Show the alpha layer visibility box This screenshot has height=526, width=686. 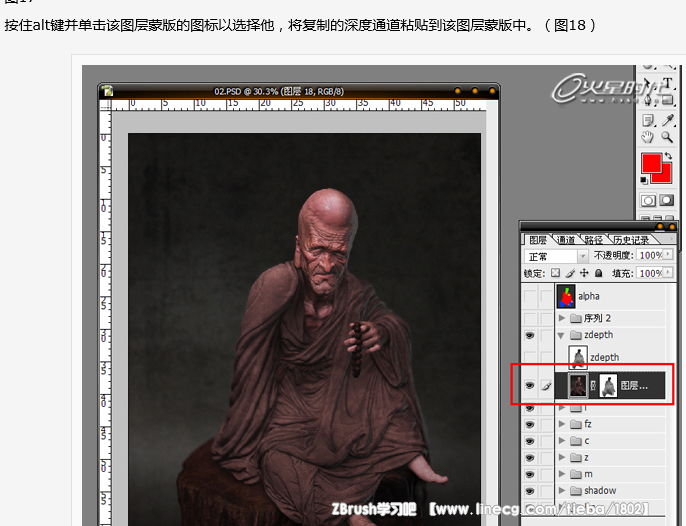530,296
